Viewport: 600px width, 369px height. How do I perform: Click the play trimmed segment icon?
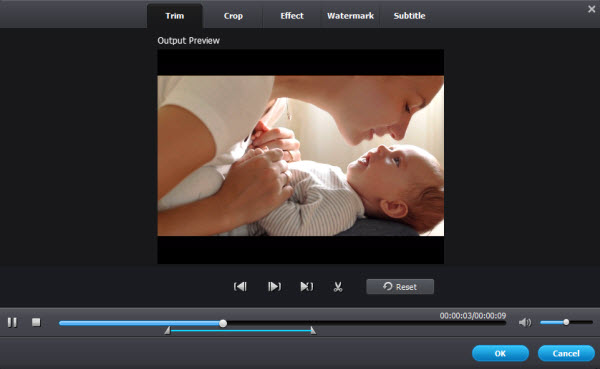coord(307,286)
